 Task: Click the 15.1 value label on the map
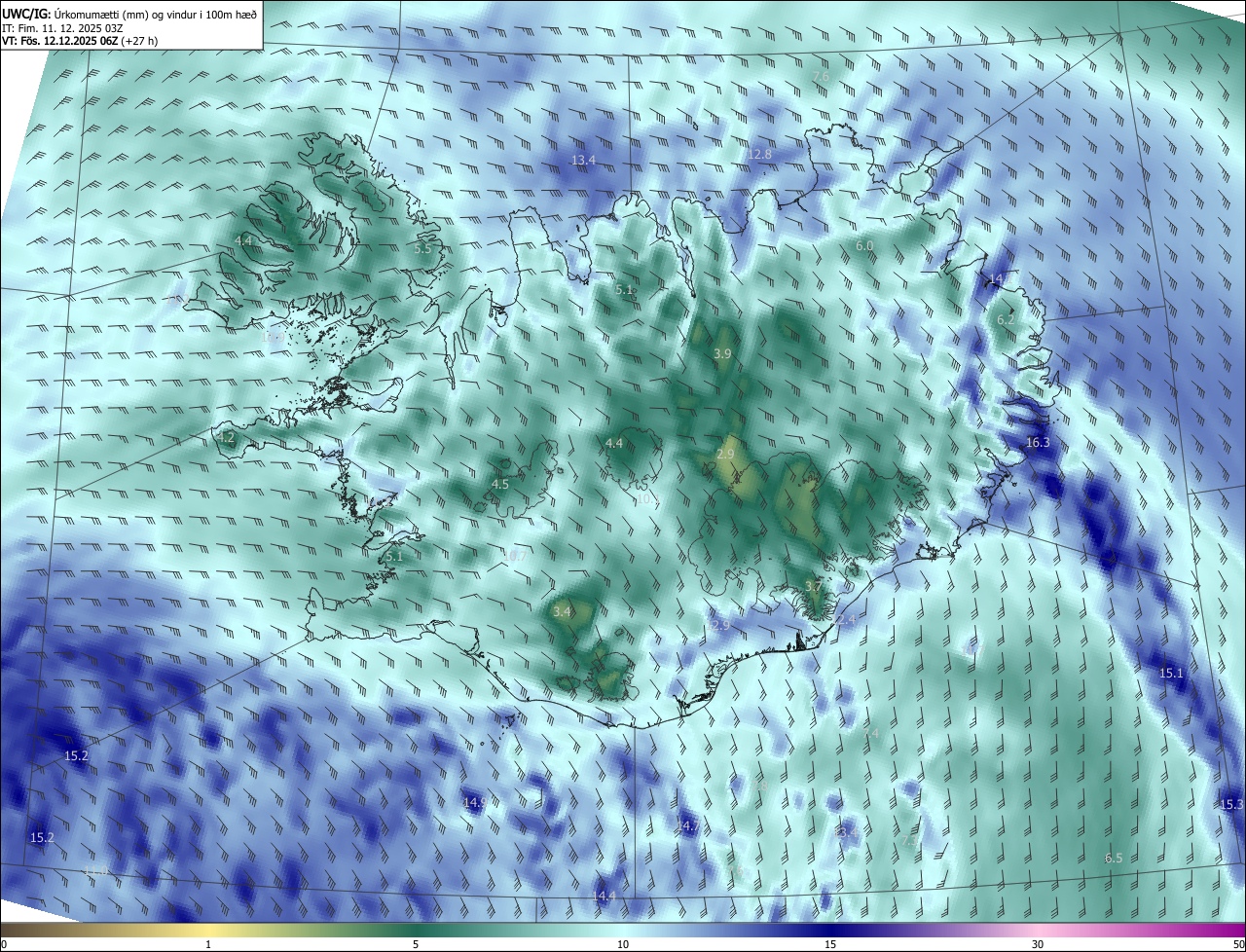(x=1171, y=674)
